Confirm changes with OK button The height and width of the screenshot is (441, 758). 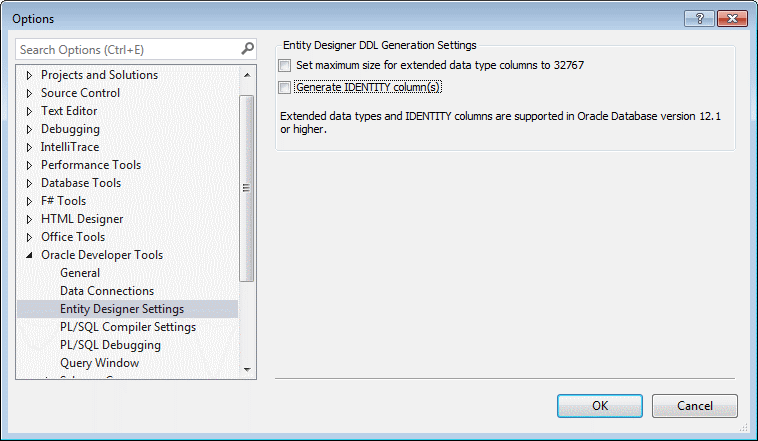[600, 406]
